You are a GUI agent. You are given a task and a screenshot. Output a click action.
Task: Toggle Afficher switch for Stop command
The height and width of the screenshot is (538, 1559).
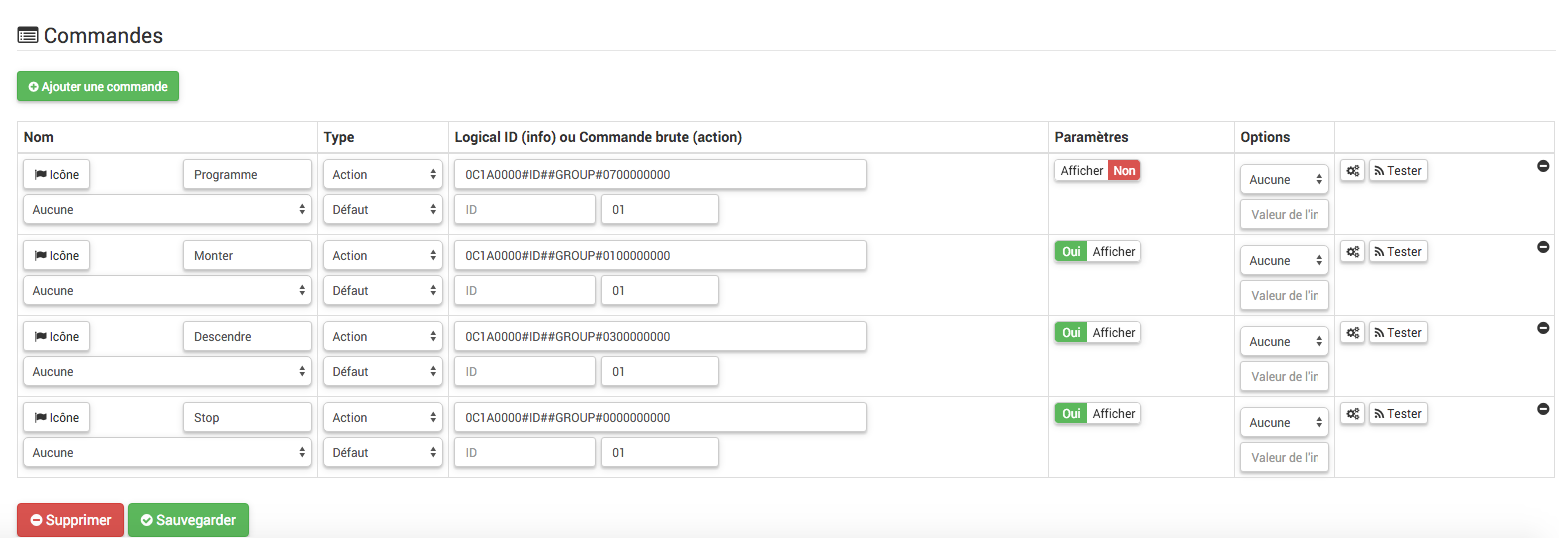pyautogui.click(x=1097, y=414)
